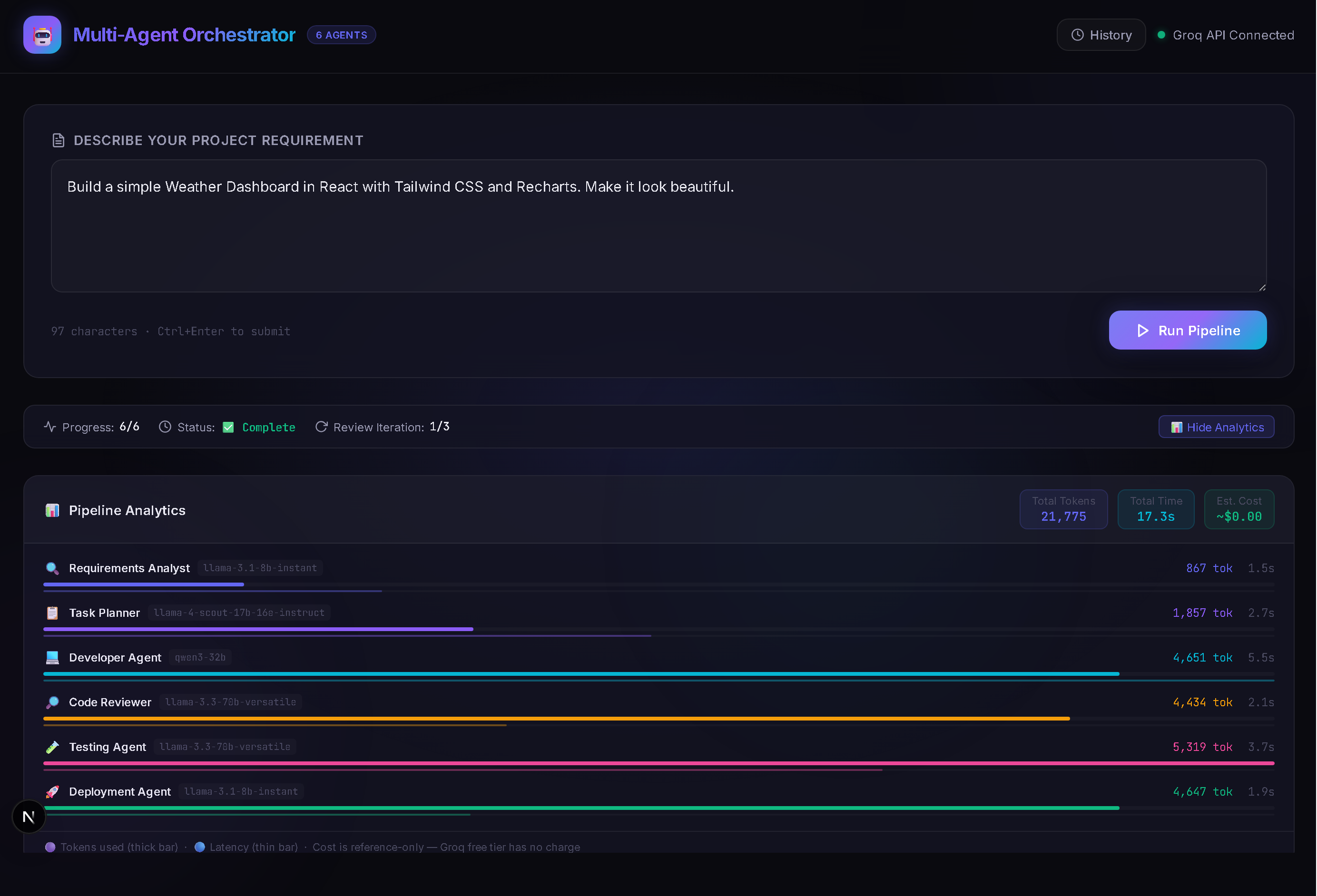Click the Developer Agent laptop icon
The image size is (1317, 896).
[x=52, y=658]
